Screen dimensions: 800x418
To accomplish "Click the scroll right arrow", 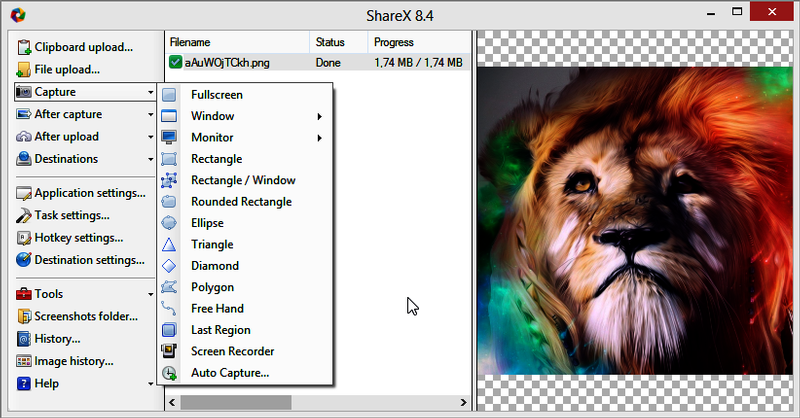I will [463, 402].
